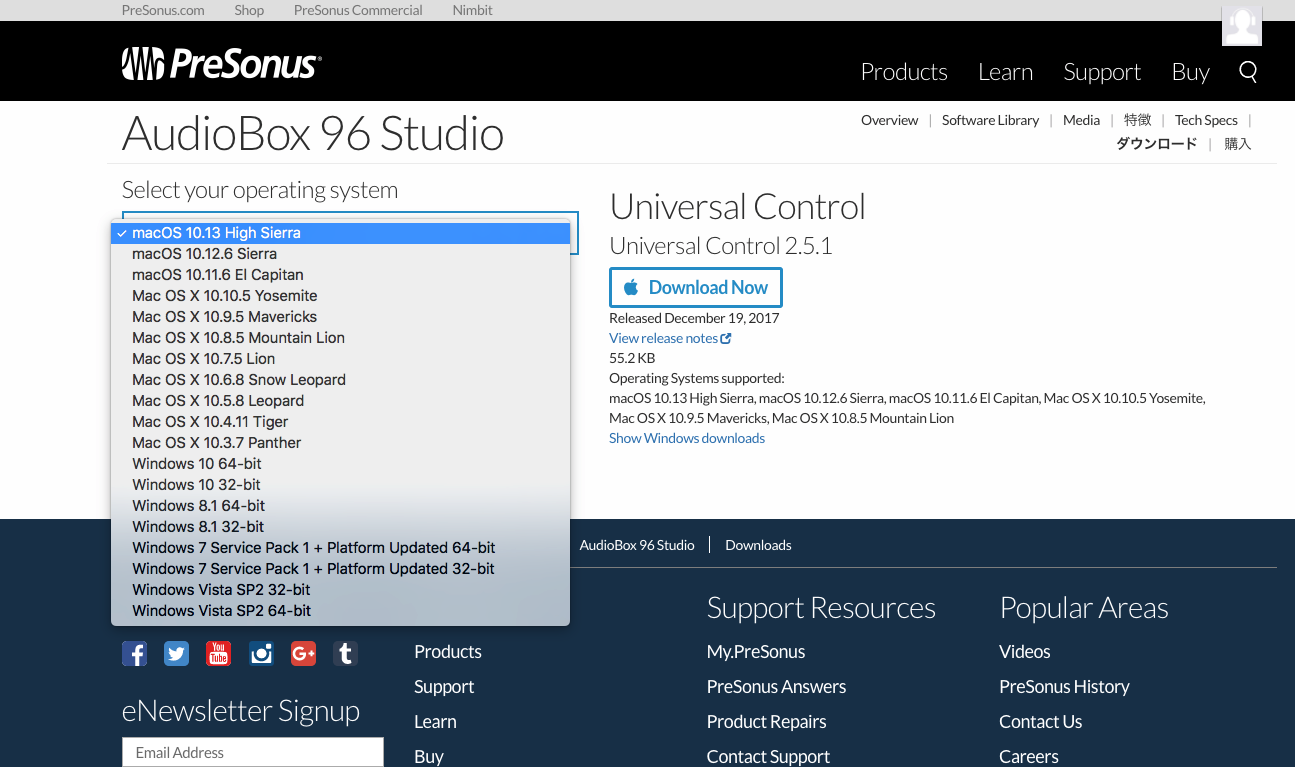Open Careers footer link
The height and width of the screenshot is (767, 1295).
[x=1029, y=757]
